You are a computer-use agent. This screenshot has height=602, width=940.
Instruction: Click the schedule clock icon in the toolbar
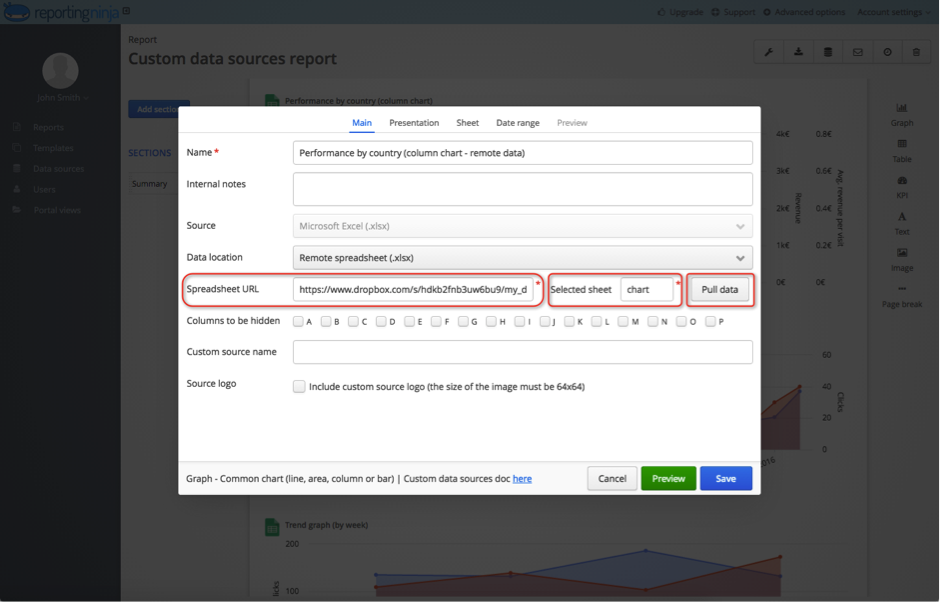pos(887,50)
